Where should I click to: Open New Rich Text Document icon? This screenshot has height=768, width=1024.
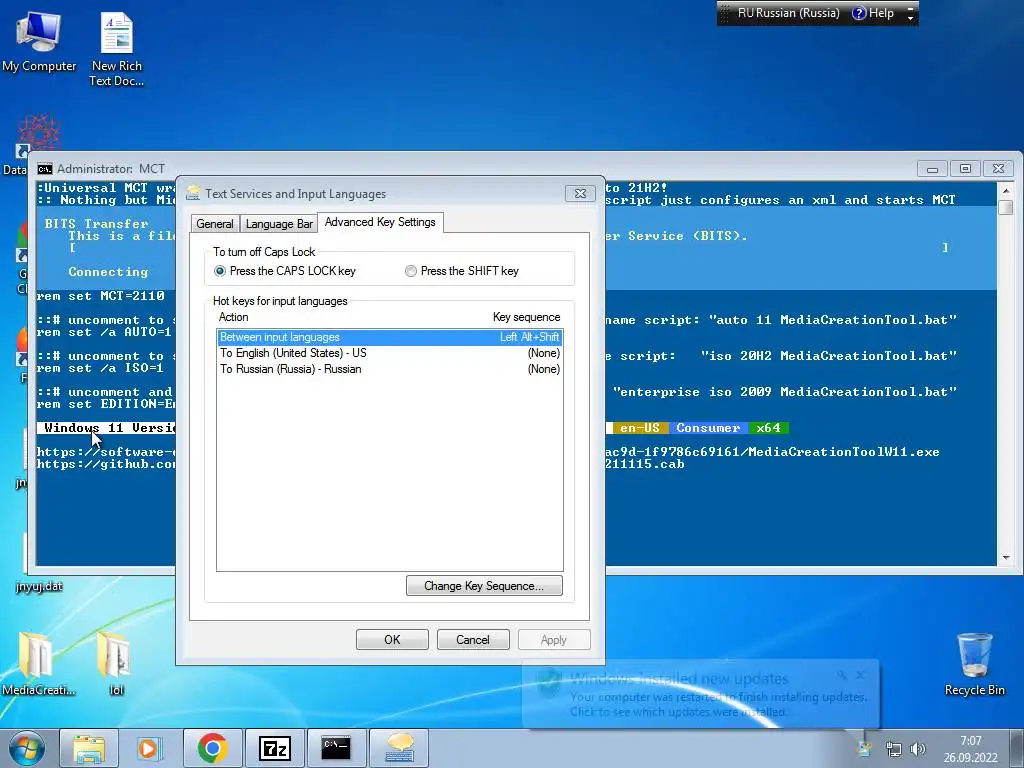click(116, 48)
